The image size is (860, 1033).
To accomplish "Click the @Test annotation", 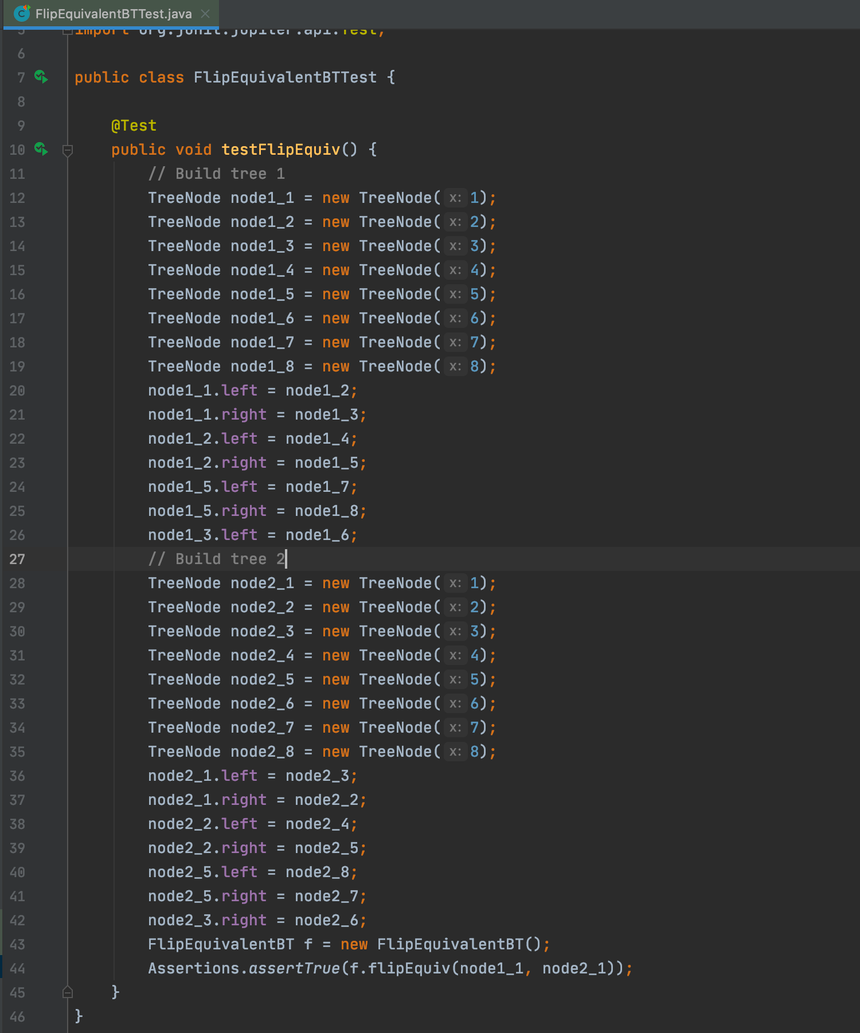I will [x=134, y=125].
